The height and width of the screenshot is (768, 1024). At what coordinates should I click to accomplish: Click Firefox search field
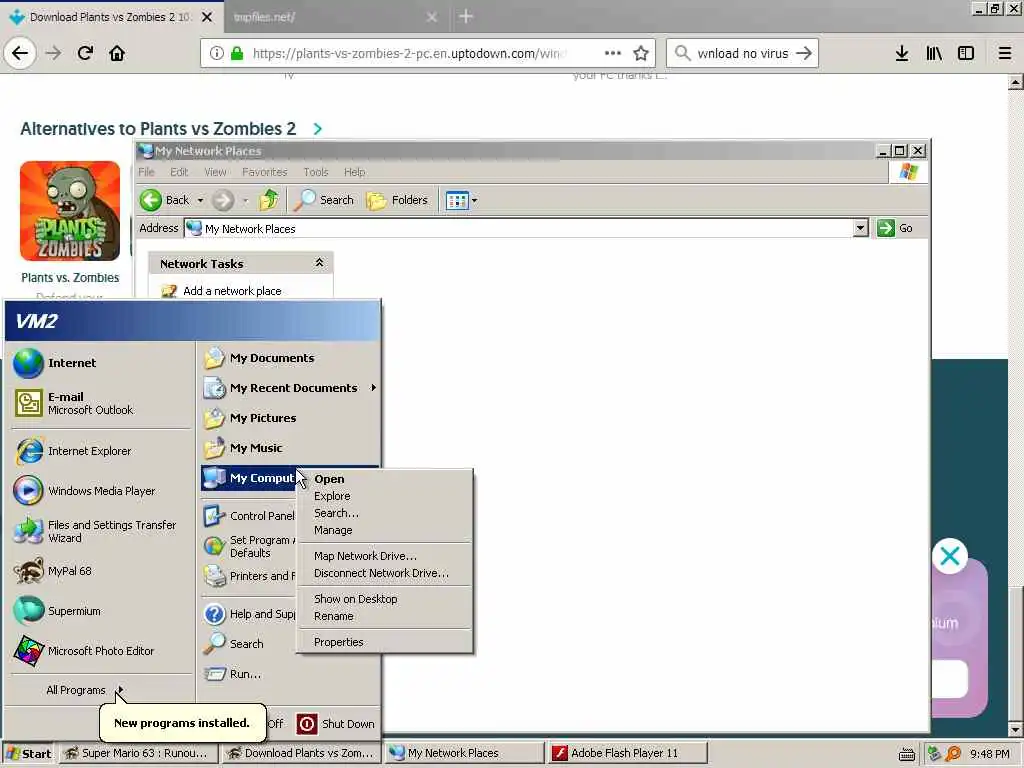743,53
